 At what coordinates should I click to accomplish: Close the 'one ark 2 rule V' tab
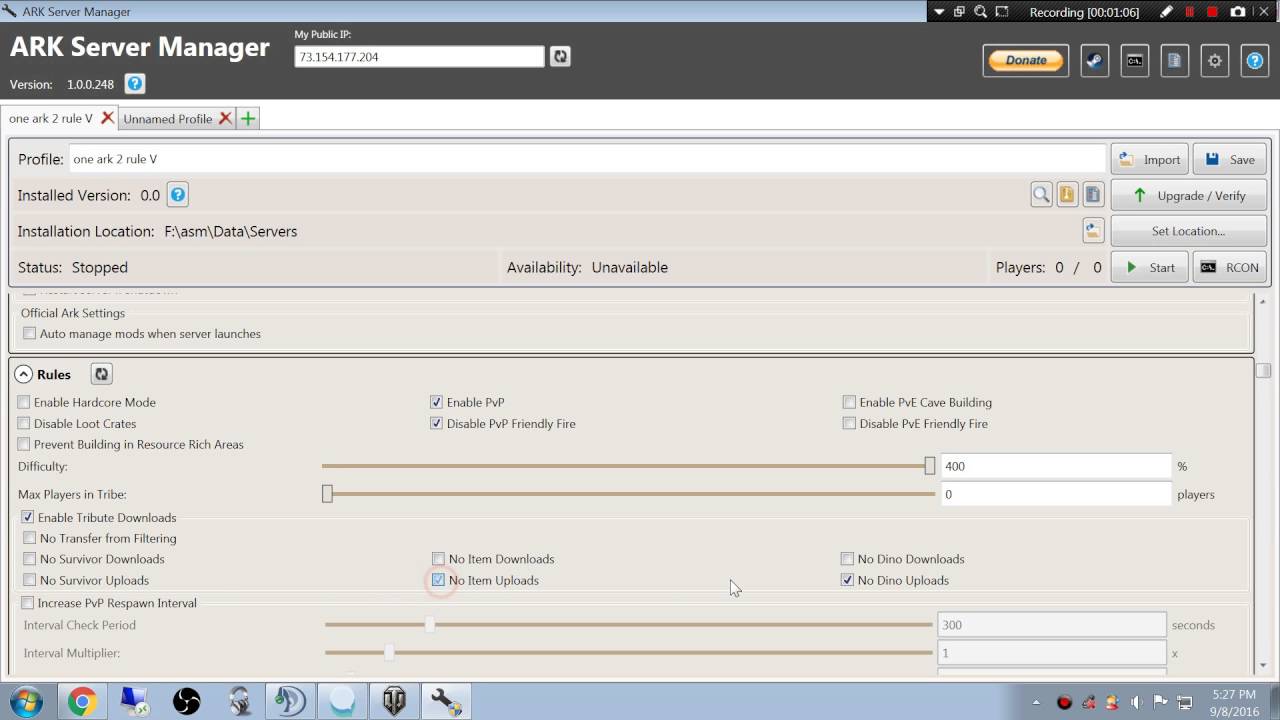click(x=107, y=118)
